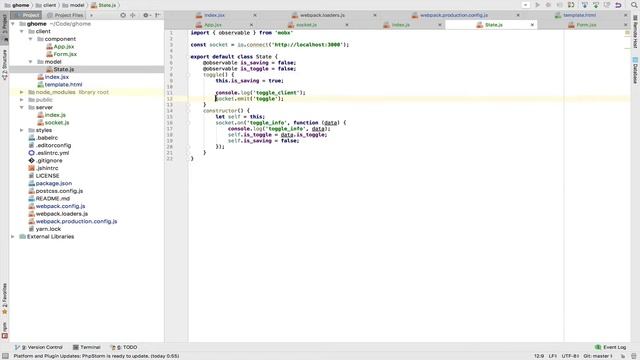Image resolution: width=640 pixels, height=360 pixels.
Task: Click the VCS commit changes icon
Action: pos(596,5)
